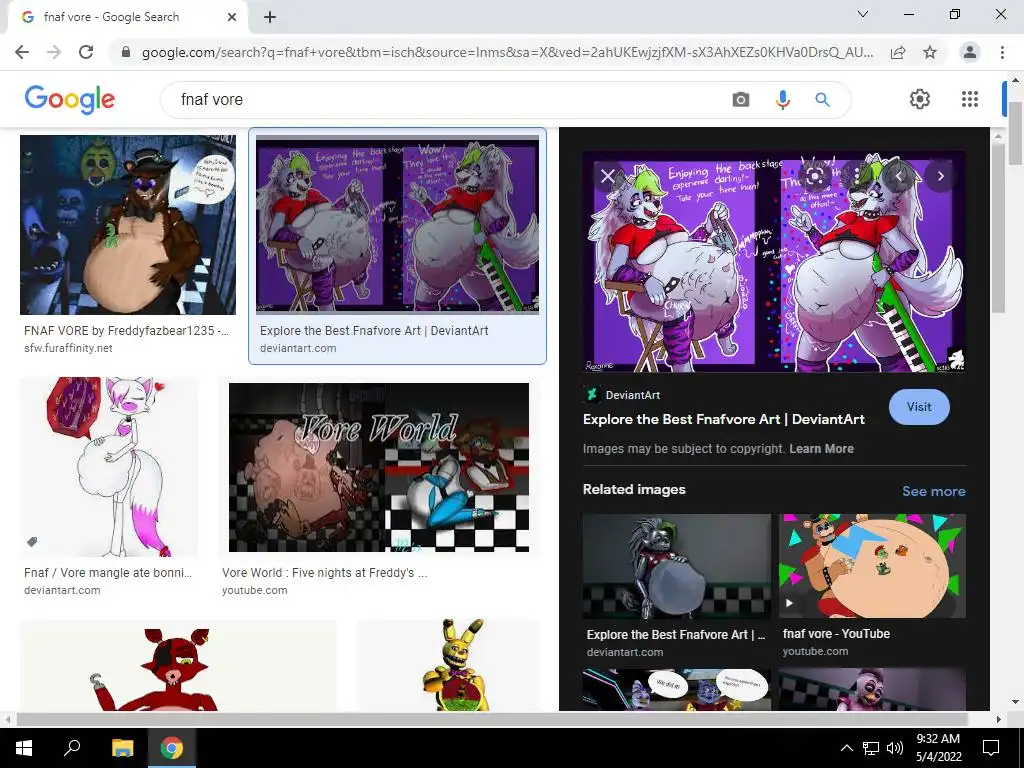
Task: Click the large preview image in the side panel
Action: tap(774, 262)
